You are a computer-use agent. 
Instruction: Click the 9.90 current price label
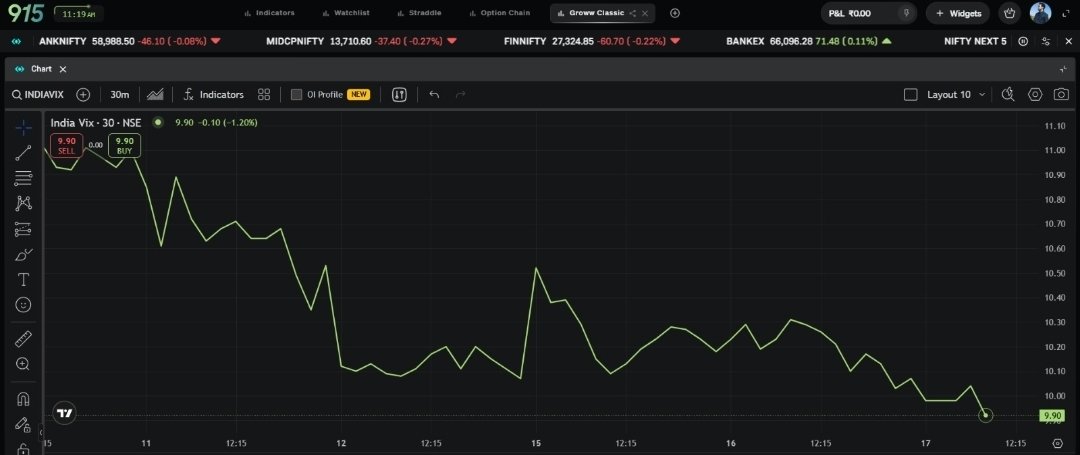(x=1052, y=416)
